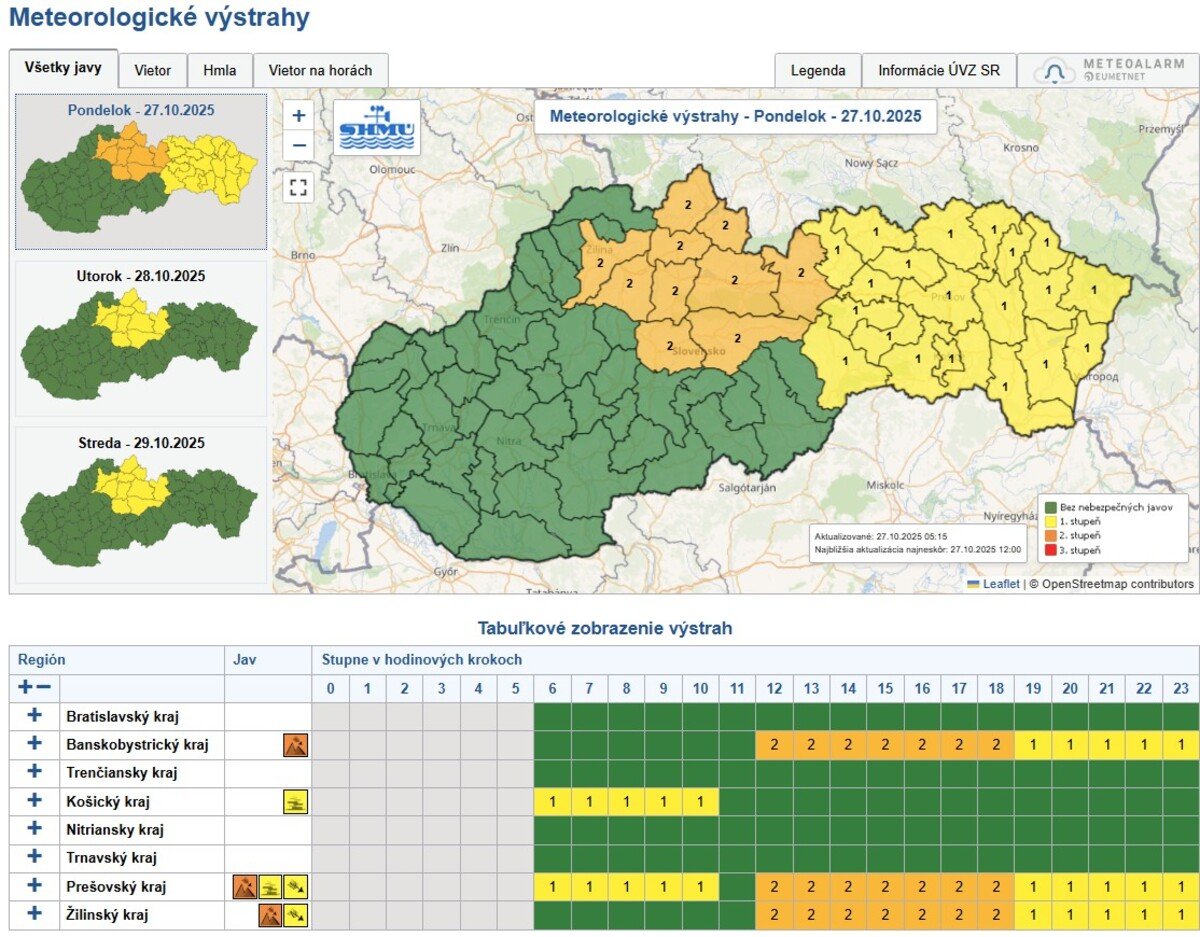This screenshot has width=1200, height=937.
Task: Click the orange 2. stupeň legend swatch
Action: (x=1048, y=535)
